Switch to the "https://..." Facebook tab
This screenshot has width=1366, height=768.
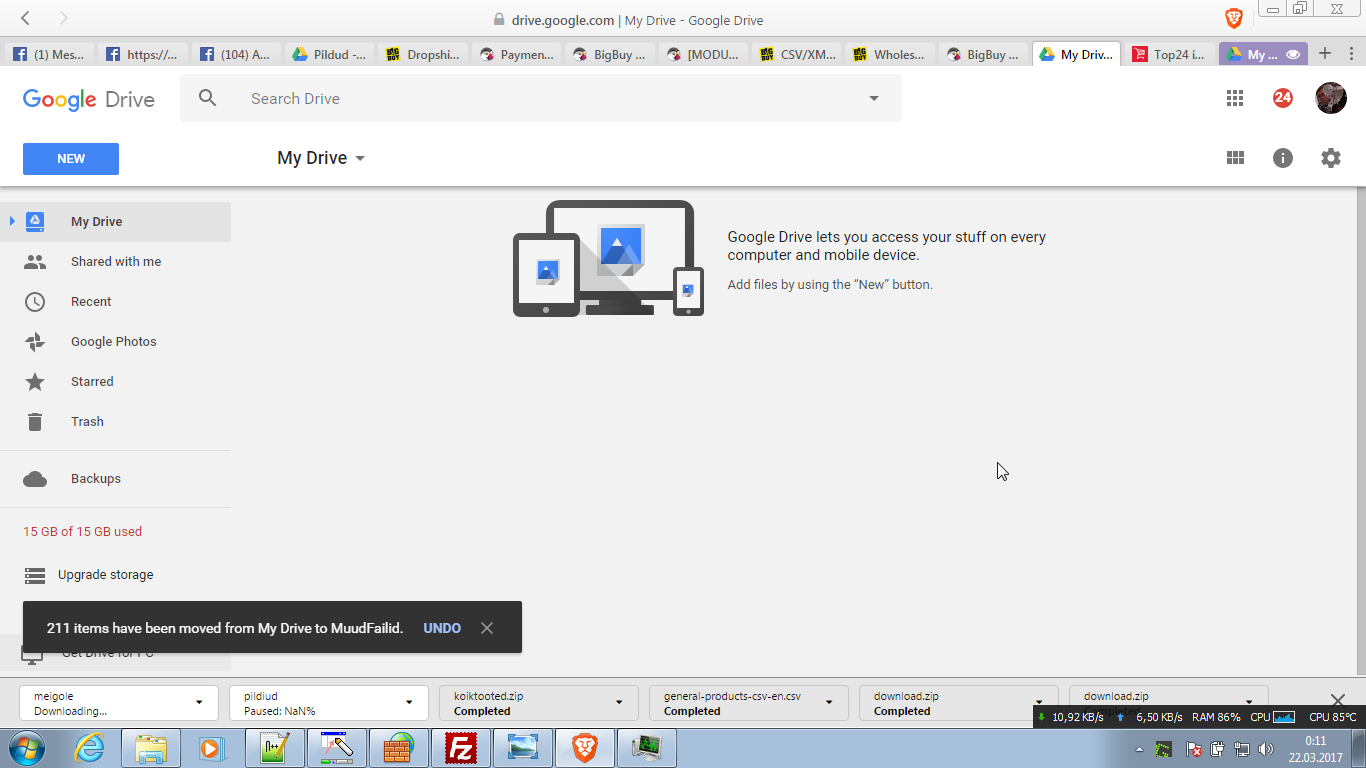tap(143, 54)
